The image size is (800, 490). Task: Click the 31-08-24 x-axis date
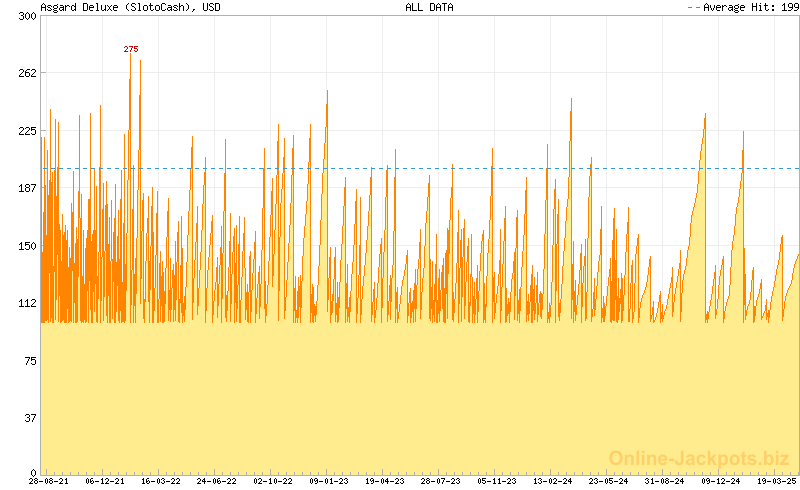point(665,481)
